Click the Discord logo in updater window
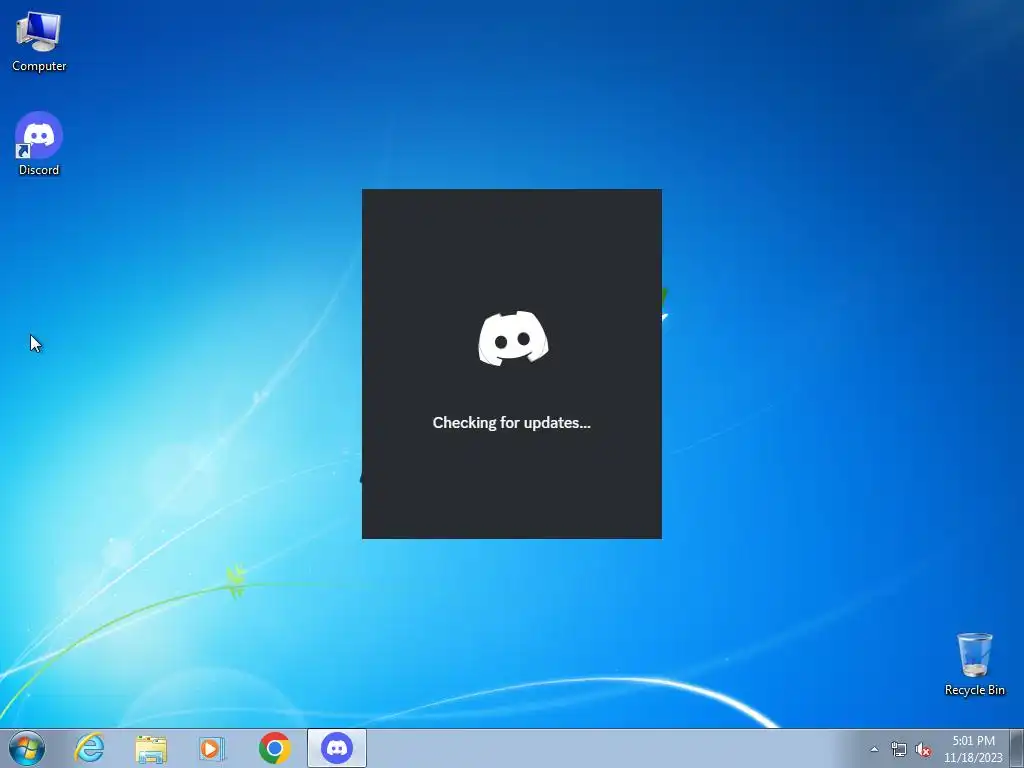Screen dimensions: 1024x768 coord(513,338)
